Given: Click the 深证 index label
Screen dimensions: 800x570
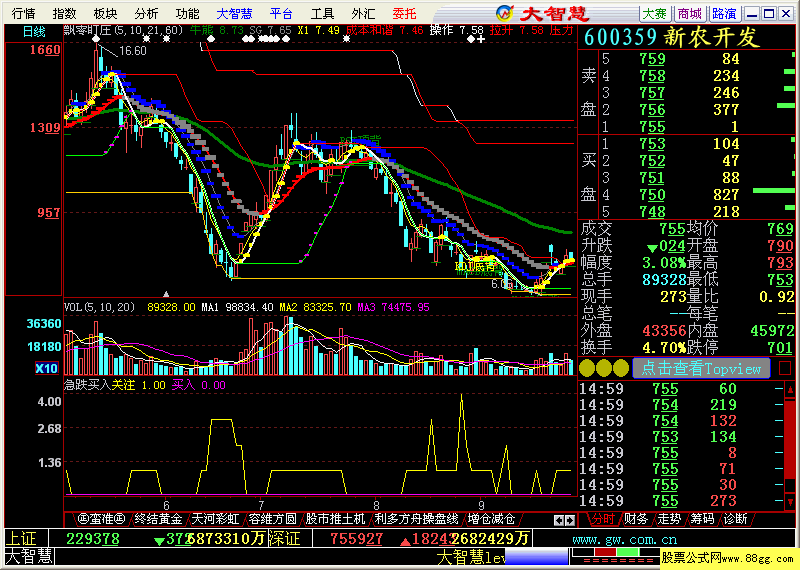Looking at the screenshot, I should click(284, 539).
